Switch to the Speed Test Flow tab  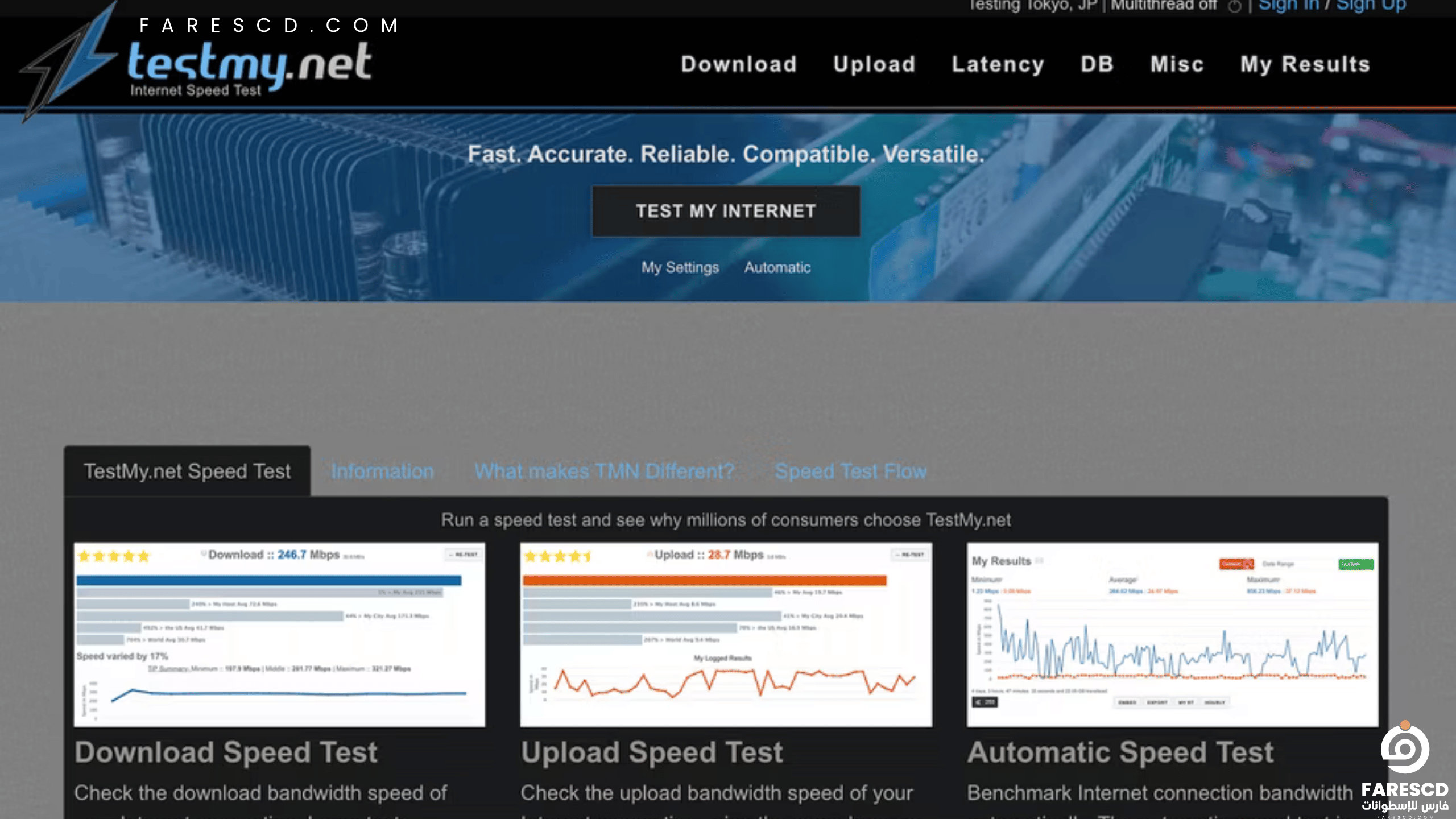pyautogui.click(x=851, y=471)
